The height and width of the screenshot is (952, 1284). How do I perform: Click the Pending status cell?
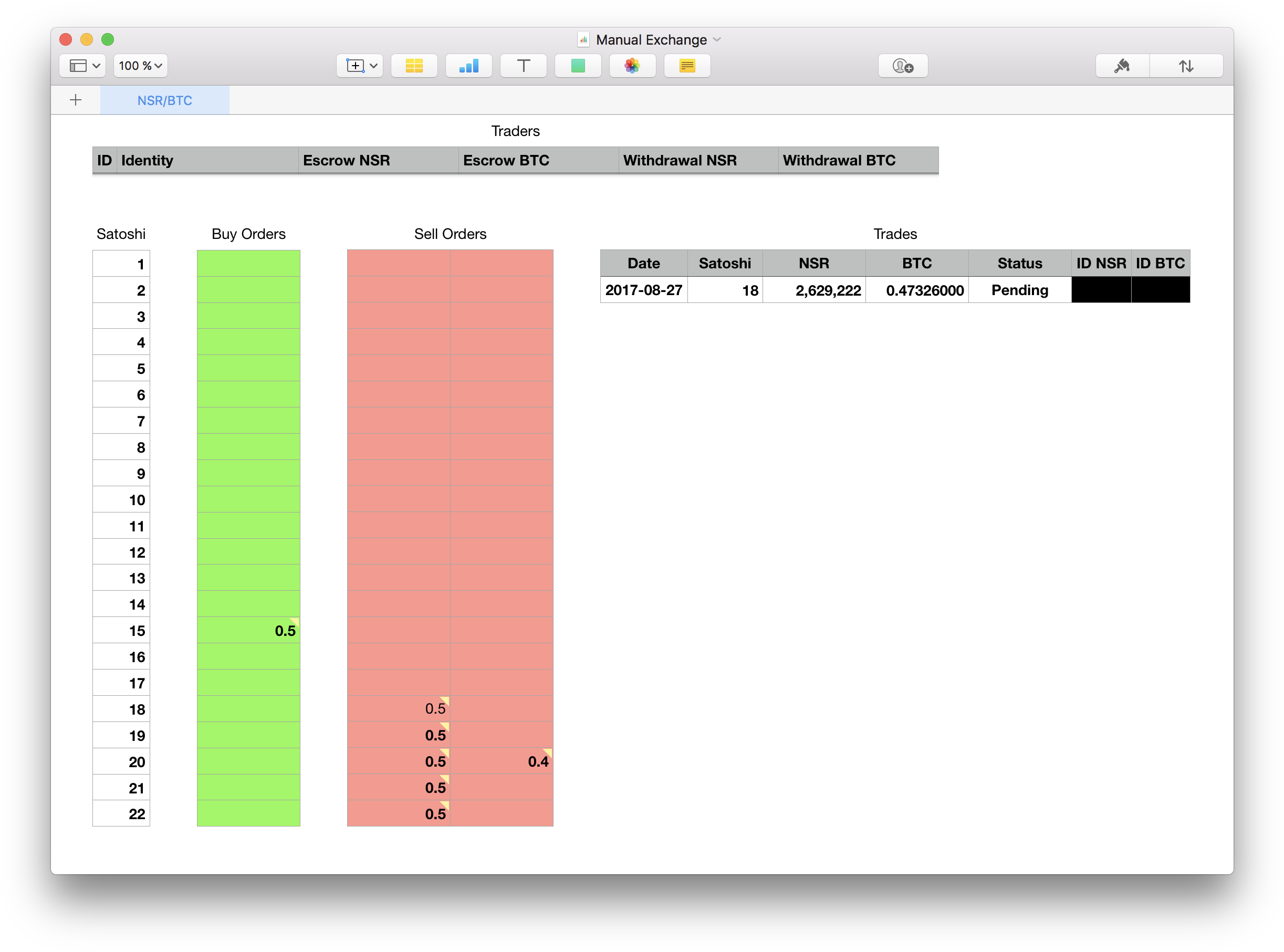tap(1019, 290)
